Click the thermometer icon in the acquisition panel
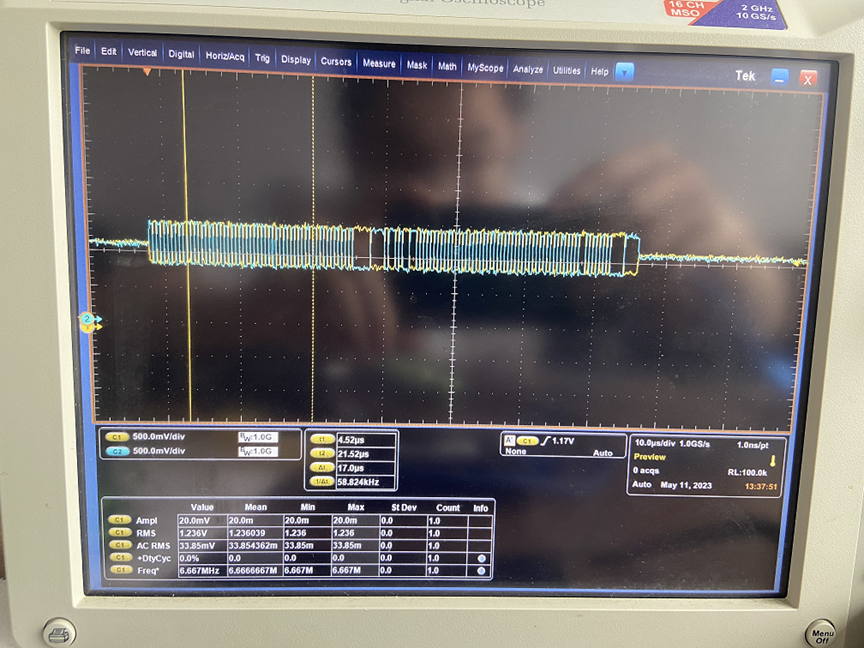 pos(773,461)
